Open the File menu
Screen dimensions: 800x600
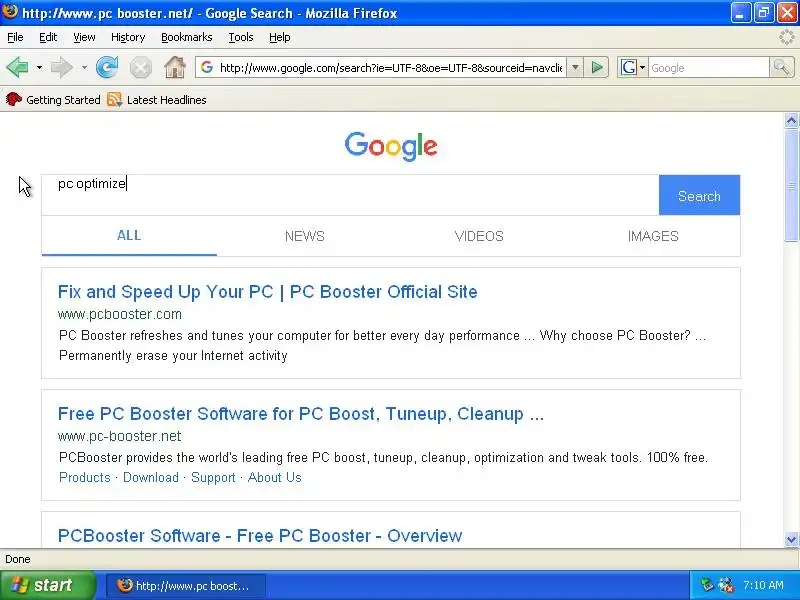15,37
